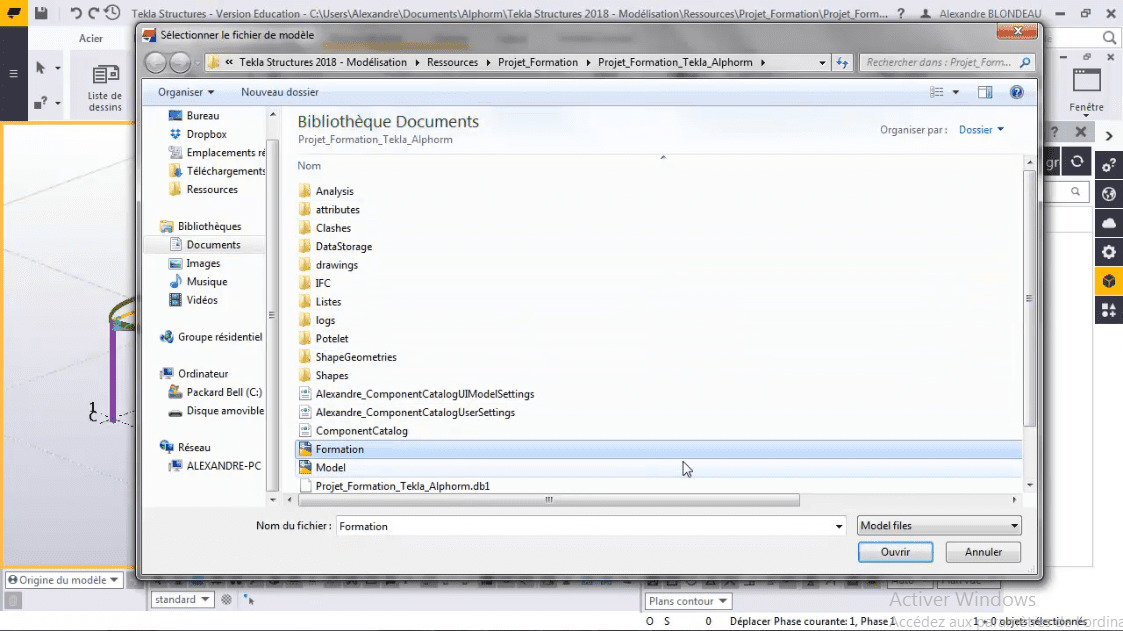Select the drawings folder
1123x631 pixels.
337,265
